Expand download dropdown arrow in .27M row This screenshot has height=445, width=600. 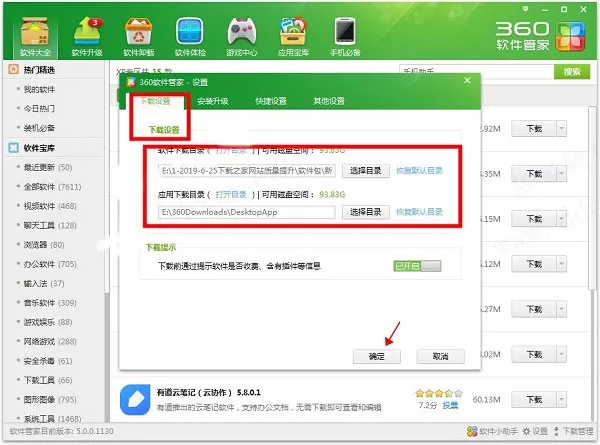[x=561, y=309]
